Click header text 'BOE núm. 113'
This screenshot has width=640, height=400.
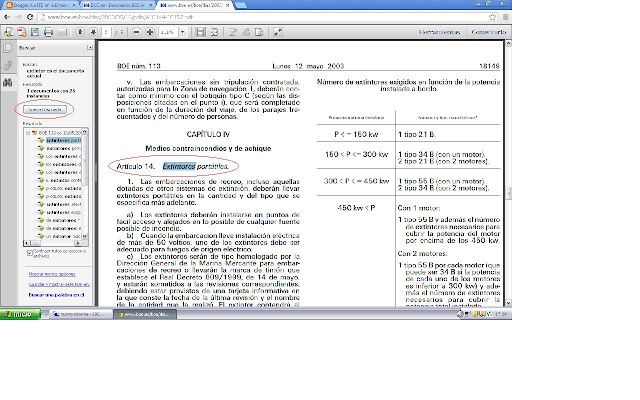[139, 66]
